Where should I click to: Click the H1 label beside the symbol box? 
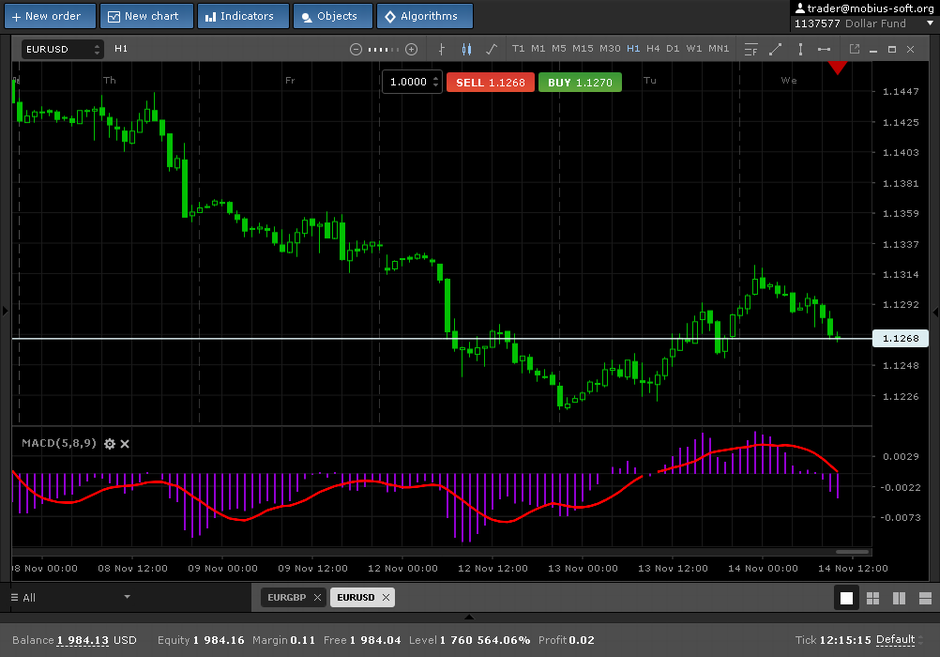[121, 49]
